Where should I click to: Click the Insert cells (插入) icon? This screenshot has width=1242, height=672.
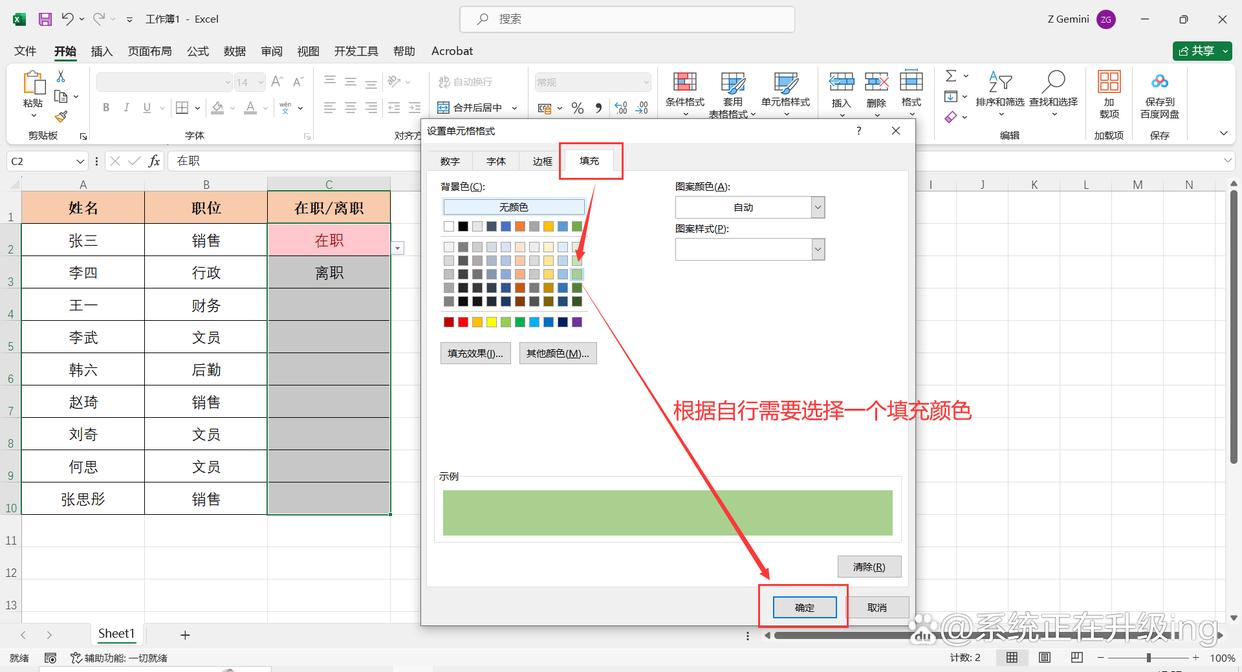point(842,82)
